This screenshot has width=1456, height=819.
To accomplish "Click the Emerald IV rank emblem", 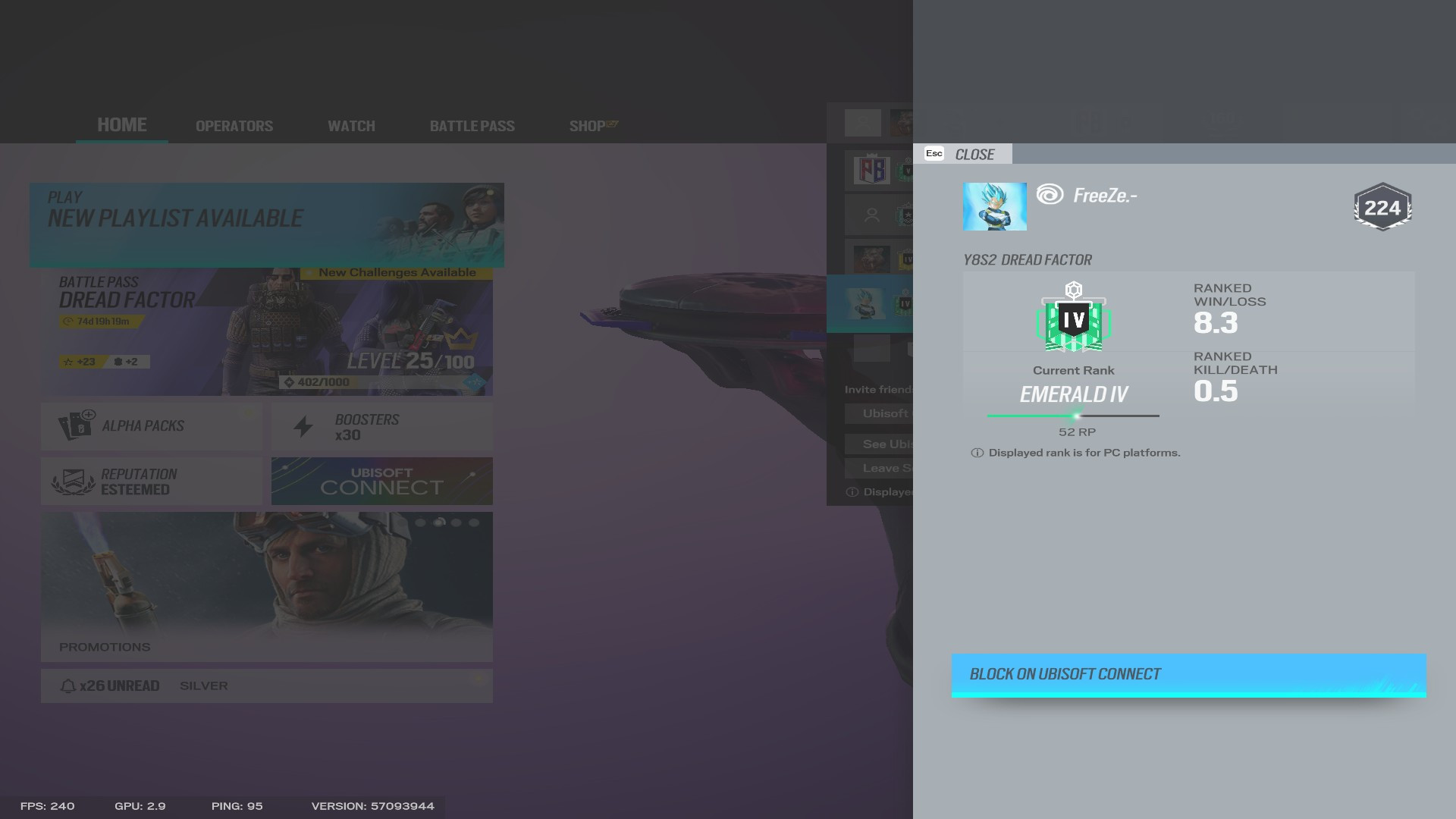I will point(1073,317).
